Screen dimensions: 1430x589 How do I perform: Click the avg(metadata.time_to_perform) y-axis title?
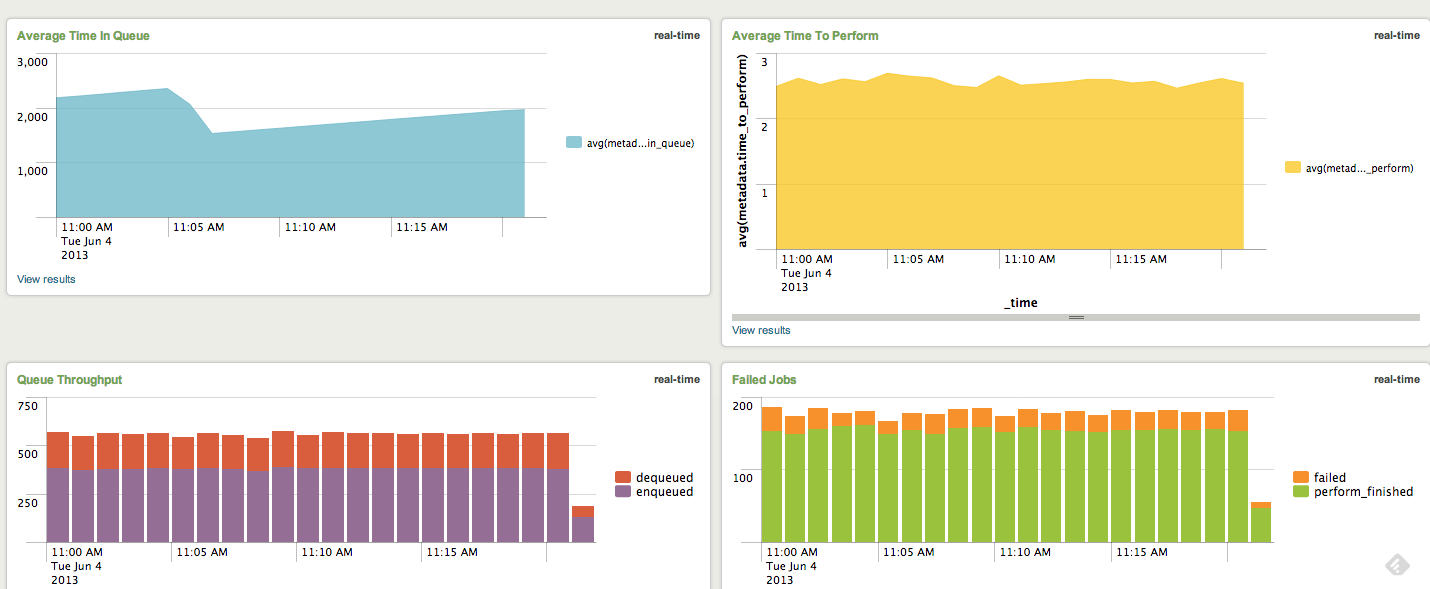click(x=743, y=152)
